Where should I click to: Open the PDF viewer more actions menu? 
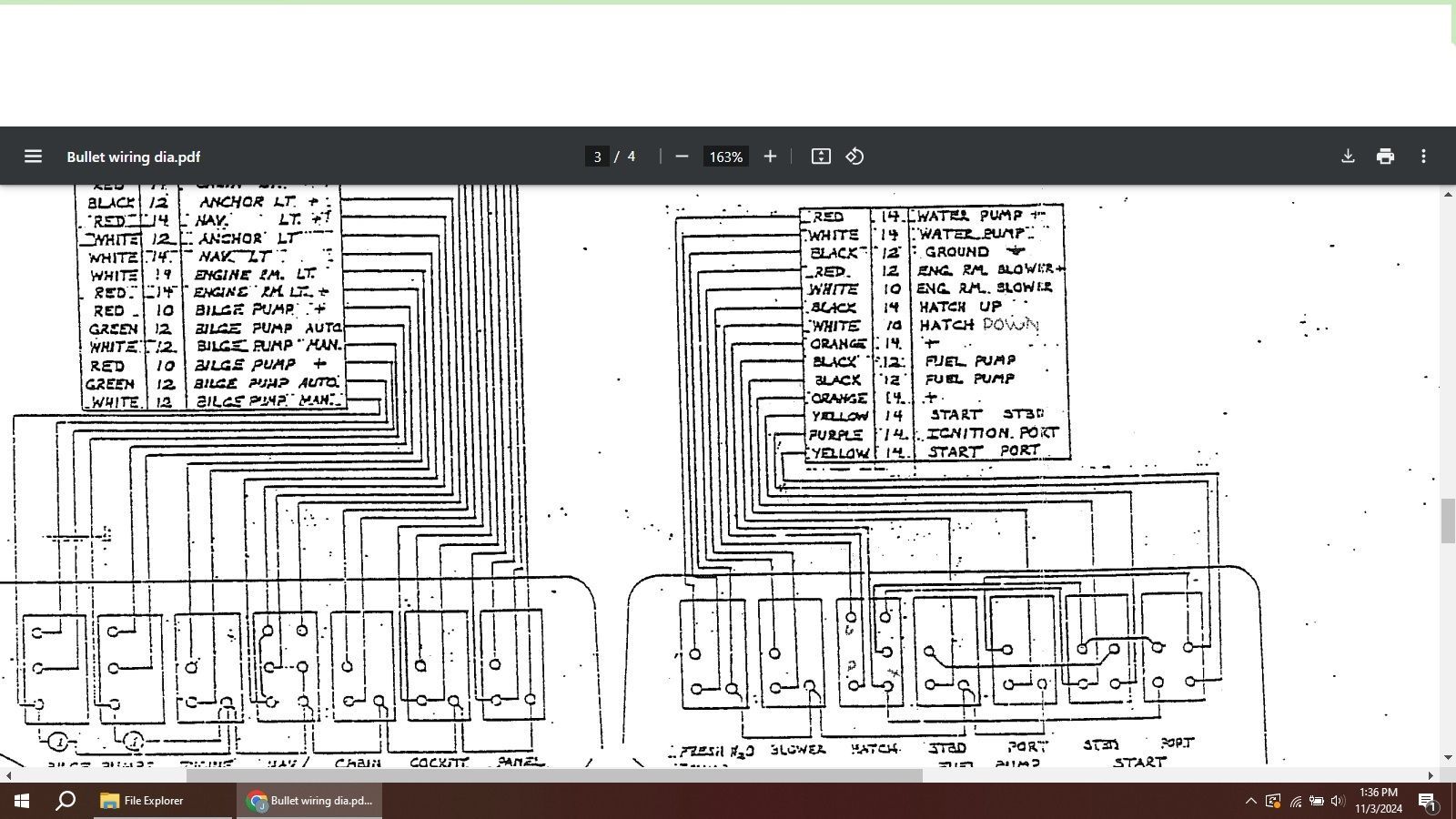[x=1423, y=157]
